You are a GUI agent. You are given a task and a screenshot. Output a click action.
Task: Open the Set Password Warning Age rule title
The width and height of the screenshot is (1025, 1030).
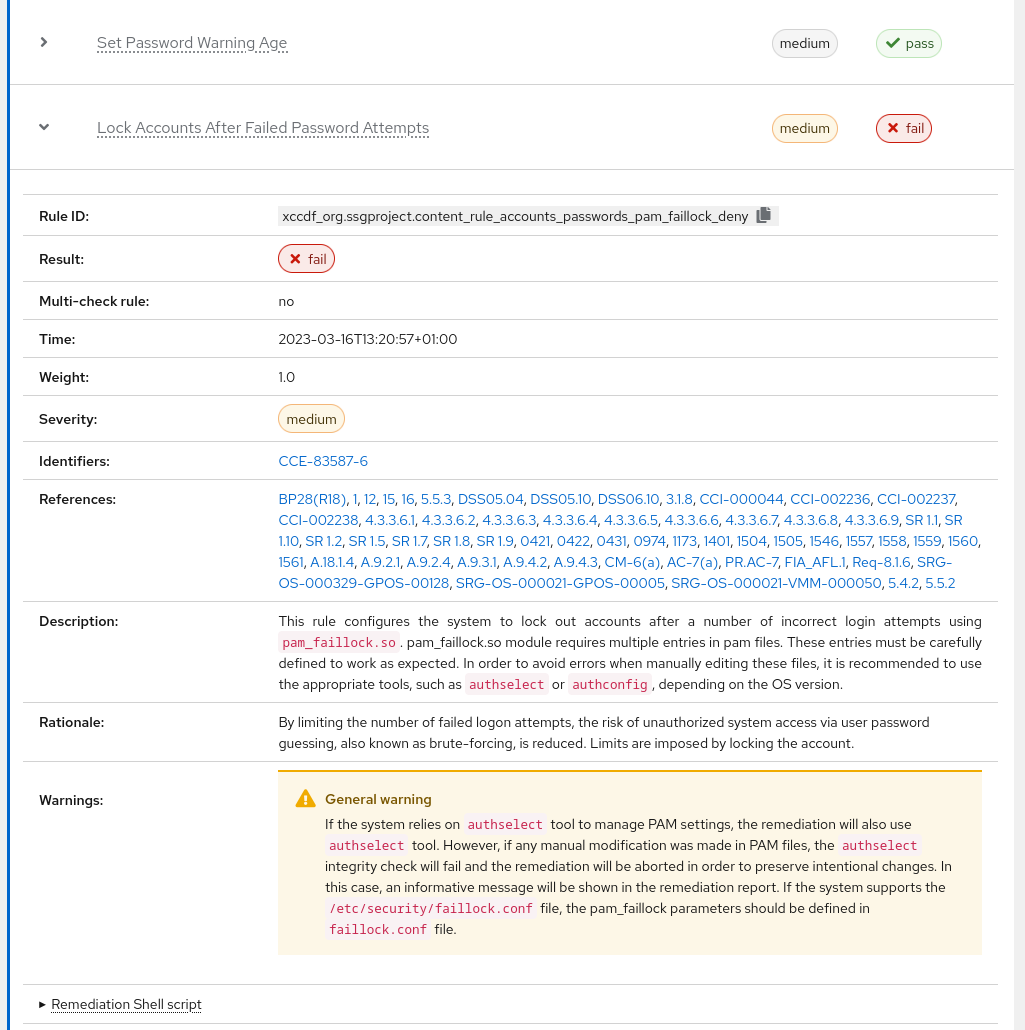click(x=192, y=43)
